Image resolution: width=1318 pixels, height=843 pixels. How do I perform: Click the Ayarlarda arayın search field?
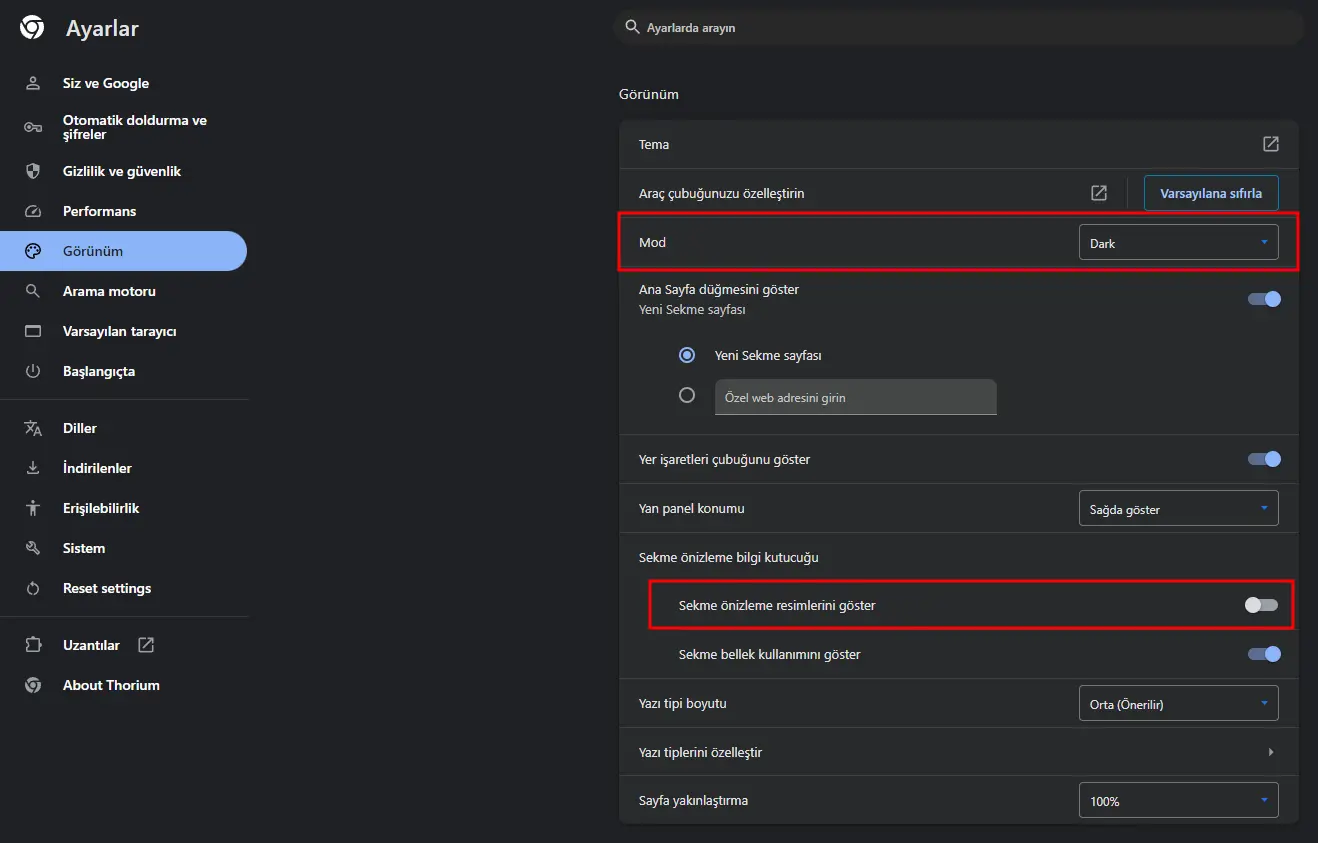click(x=959, y=28)
